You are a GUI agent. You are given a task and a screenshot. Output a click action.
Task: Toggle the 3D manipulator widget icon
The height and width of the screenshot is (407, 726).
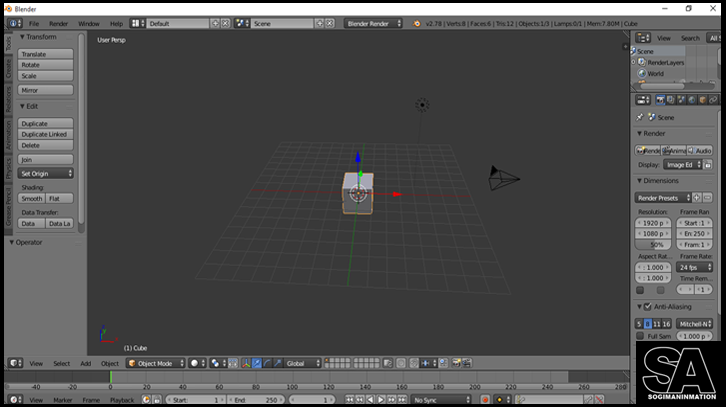pyautogui.click(x=246, y=363)
